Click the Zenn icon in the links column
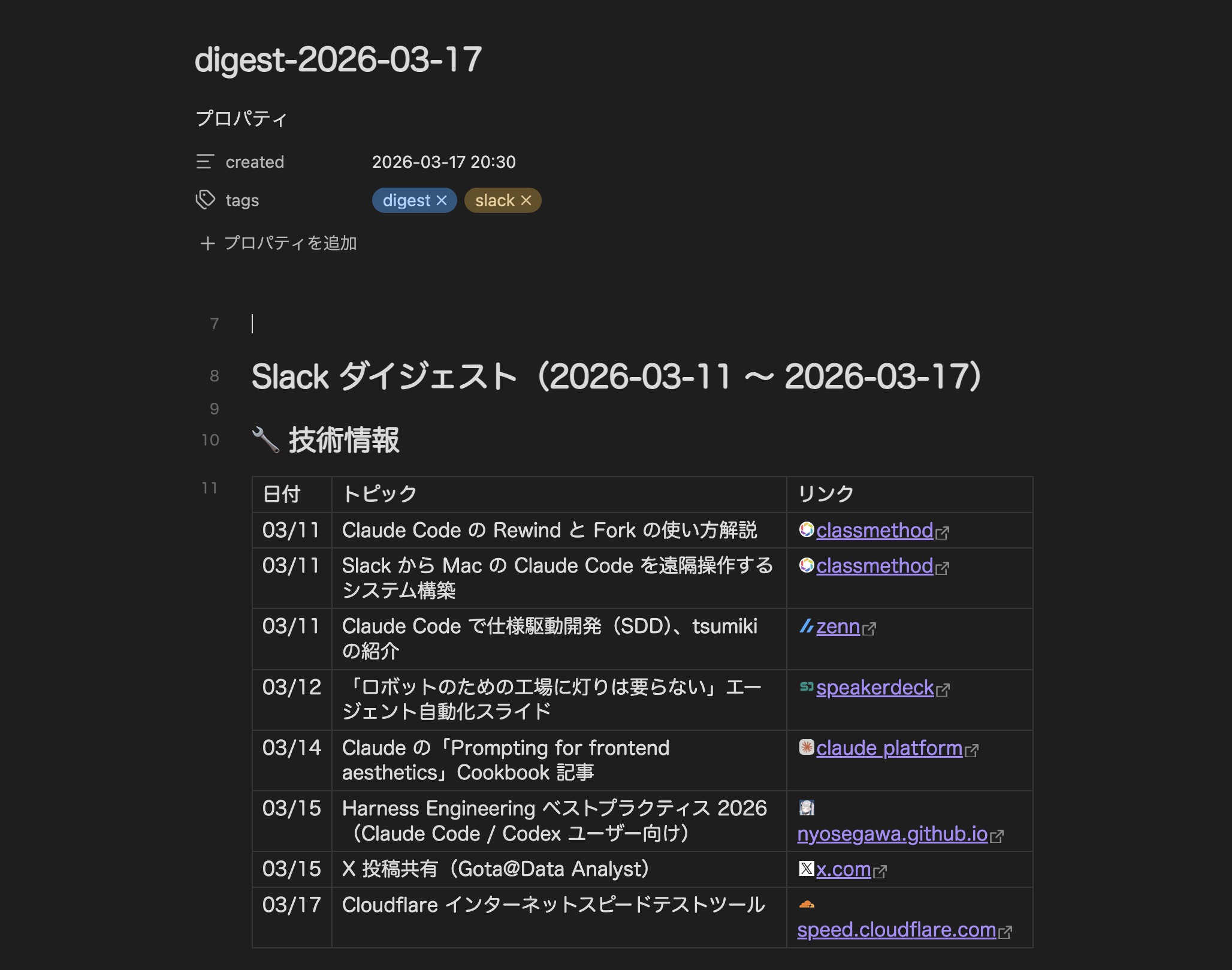The height and width of the screenshot is (970, 1232). pos(808,628)
